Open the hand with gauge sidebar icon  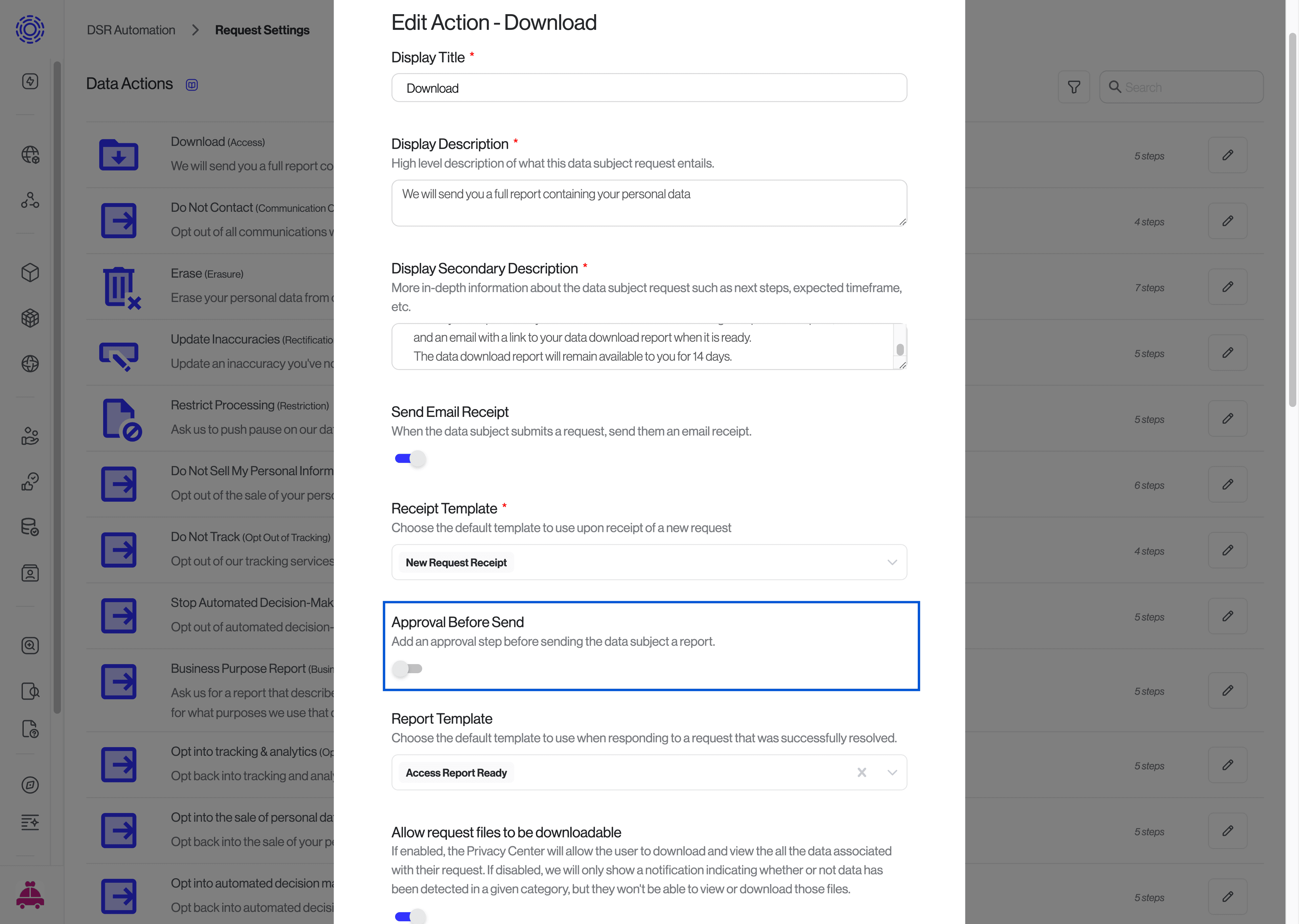pyautogui.click(x=30, y=482)
